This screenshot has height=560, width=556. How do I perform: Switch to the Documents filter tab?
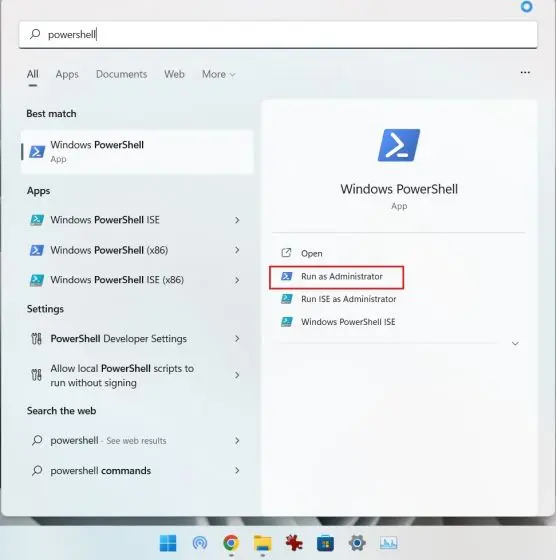click(x=121, y=74)
